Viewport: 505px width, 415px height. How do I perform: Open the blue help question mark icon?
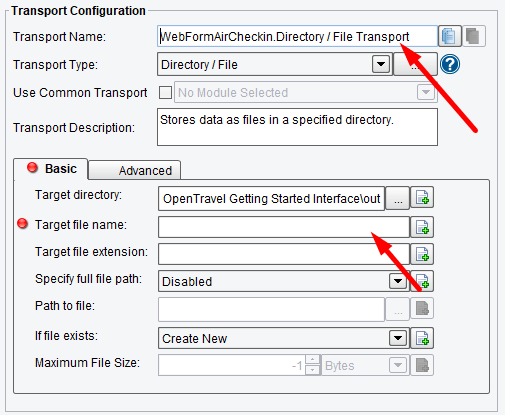pyautogui.click(x=450, y=64)
